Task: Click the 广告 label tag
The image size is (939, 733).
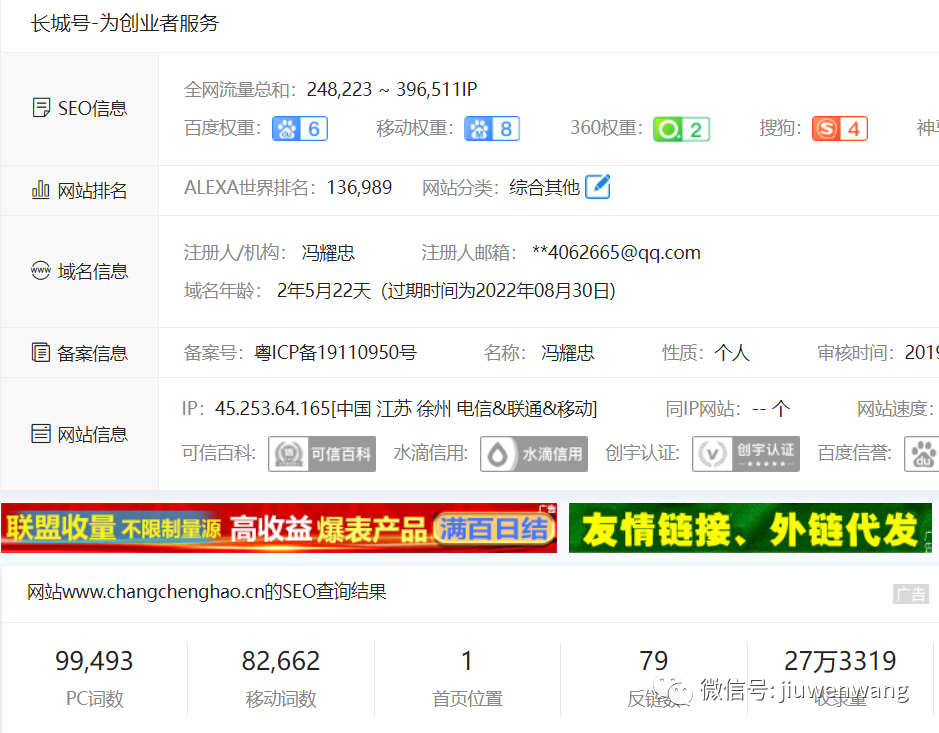Action: pos(911,594)
